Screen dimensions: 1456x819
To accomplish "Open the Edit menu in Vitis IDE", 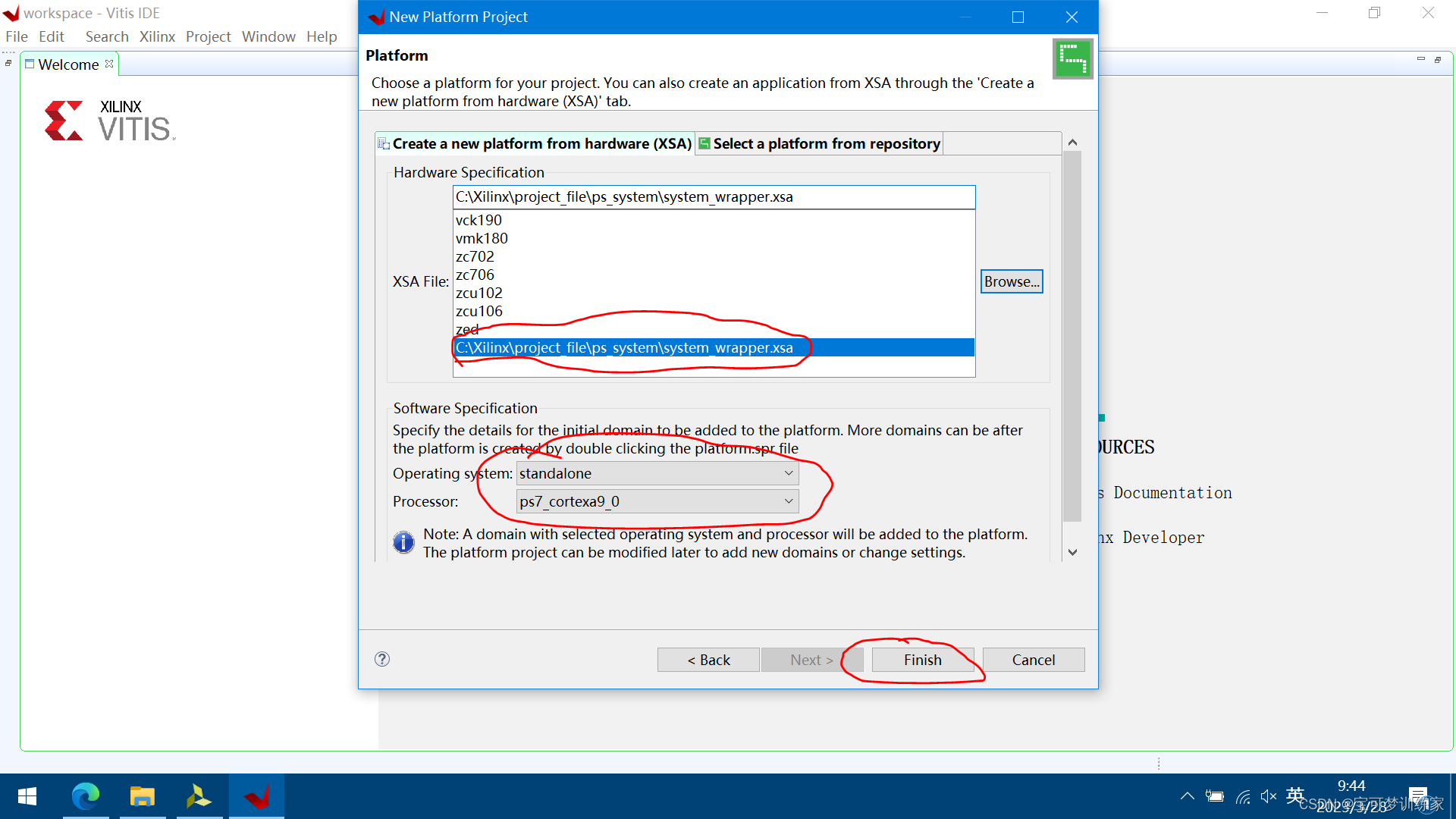I will 52,36.
